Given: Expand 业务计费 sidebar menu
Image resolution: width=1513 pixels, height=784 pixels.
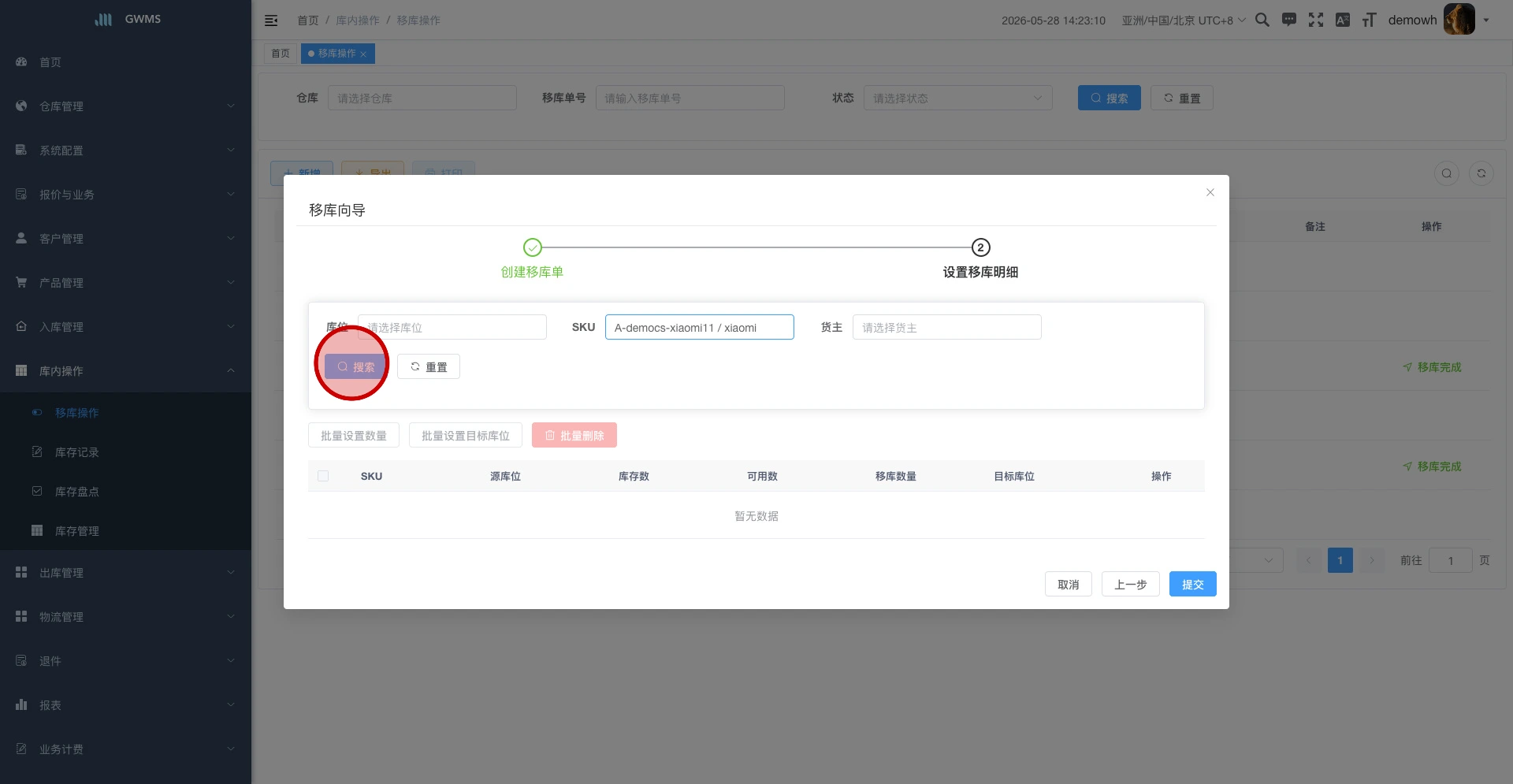Looking at the screenshot, I should pos(126,749).
